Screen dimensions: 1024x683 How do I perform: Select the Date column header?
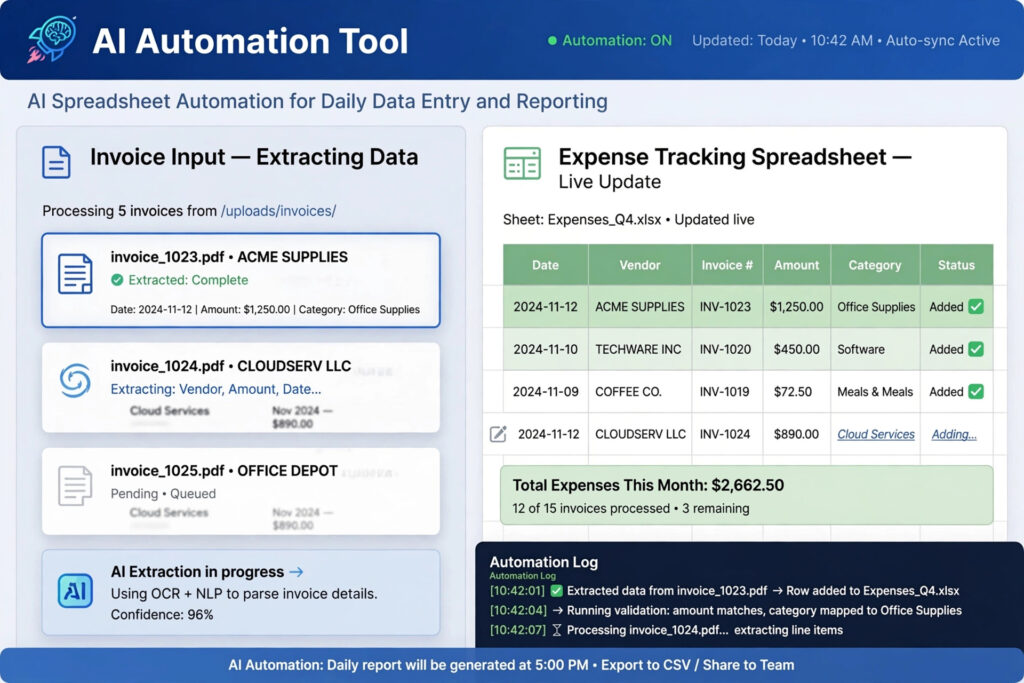point(545,265)
